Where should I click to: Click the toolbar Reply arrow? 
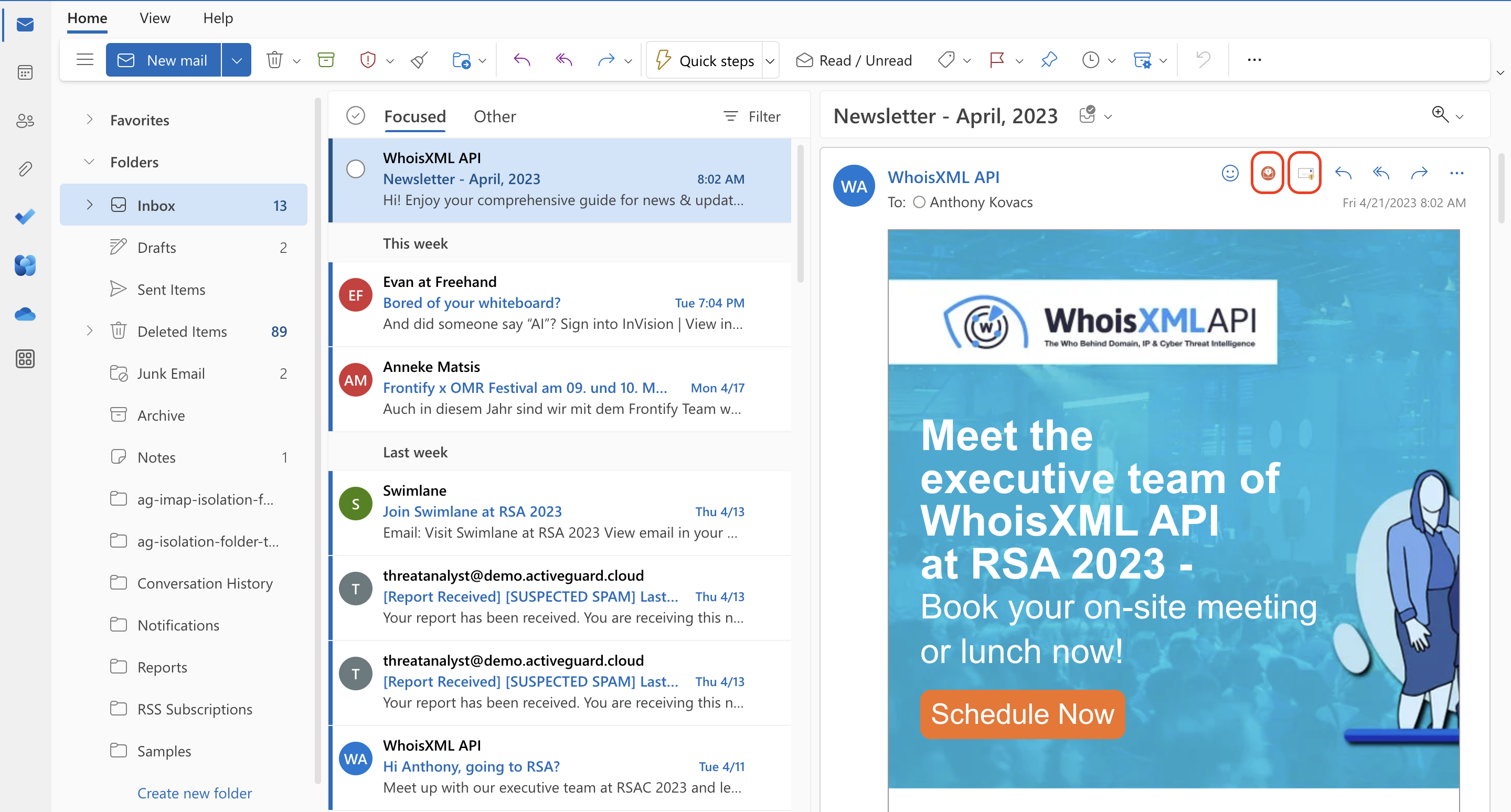(522, 60)
